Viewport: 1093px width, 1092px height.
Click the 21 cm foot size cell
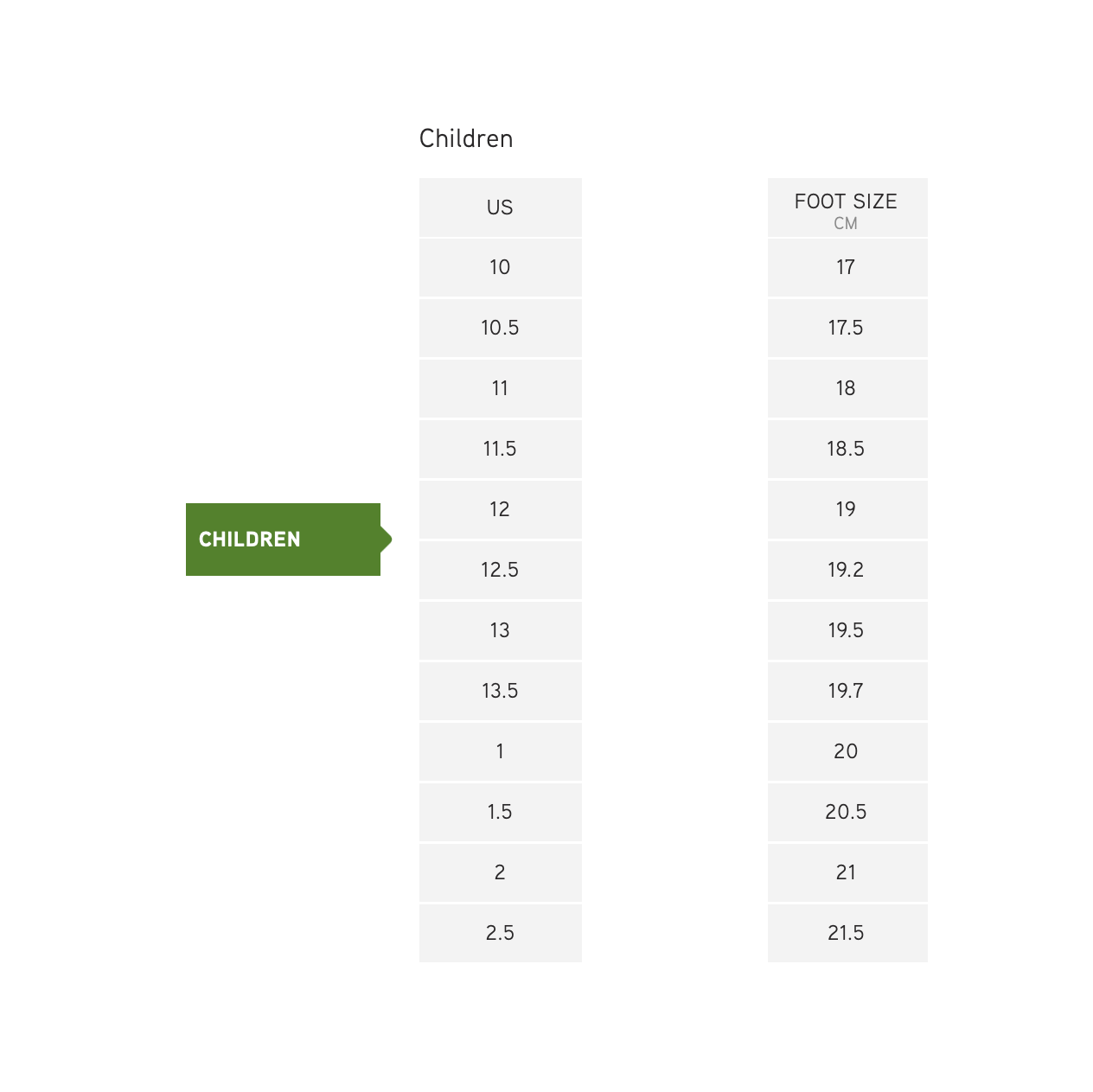(847, 873)
